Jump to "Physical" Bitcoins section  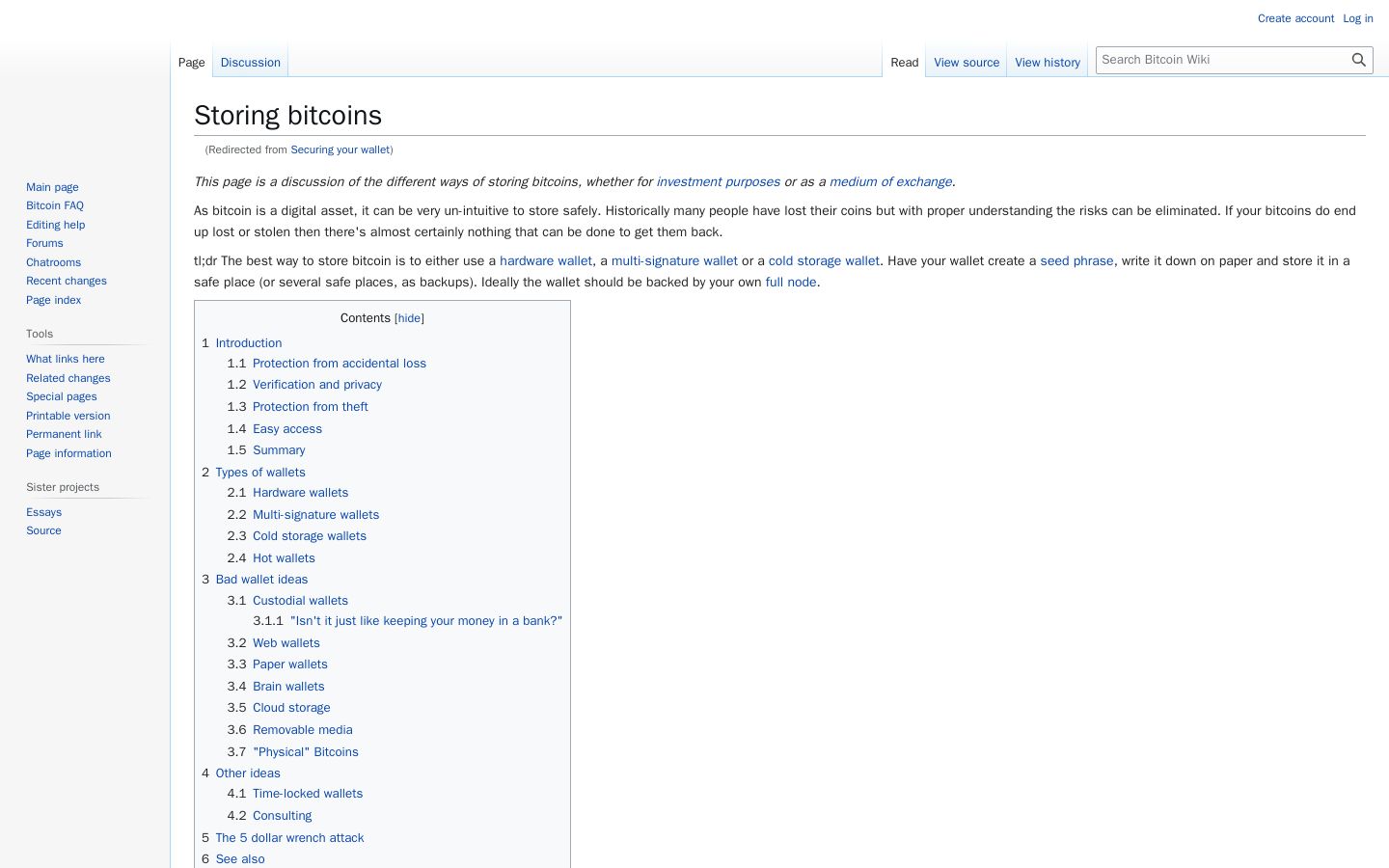pyautogui.click(x=306, y=751)
